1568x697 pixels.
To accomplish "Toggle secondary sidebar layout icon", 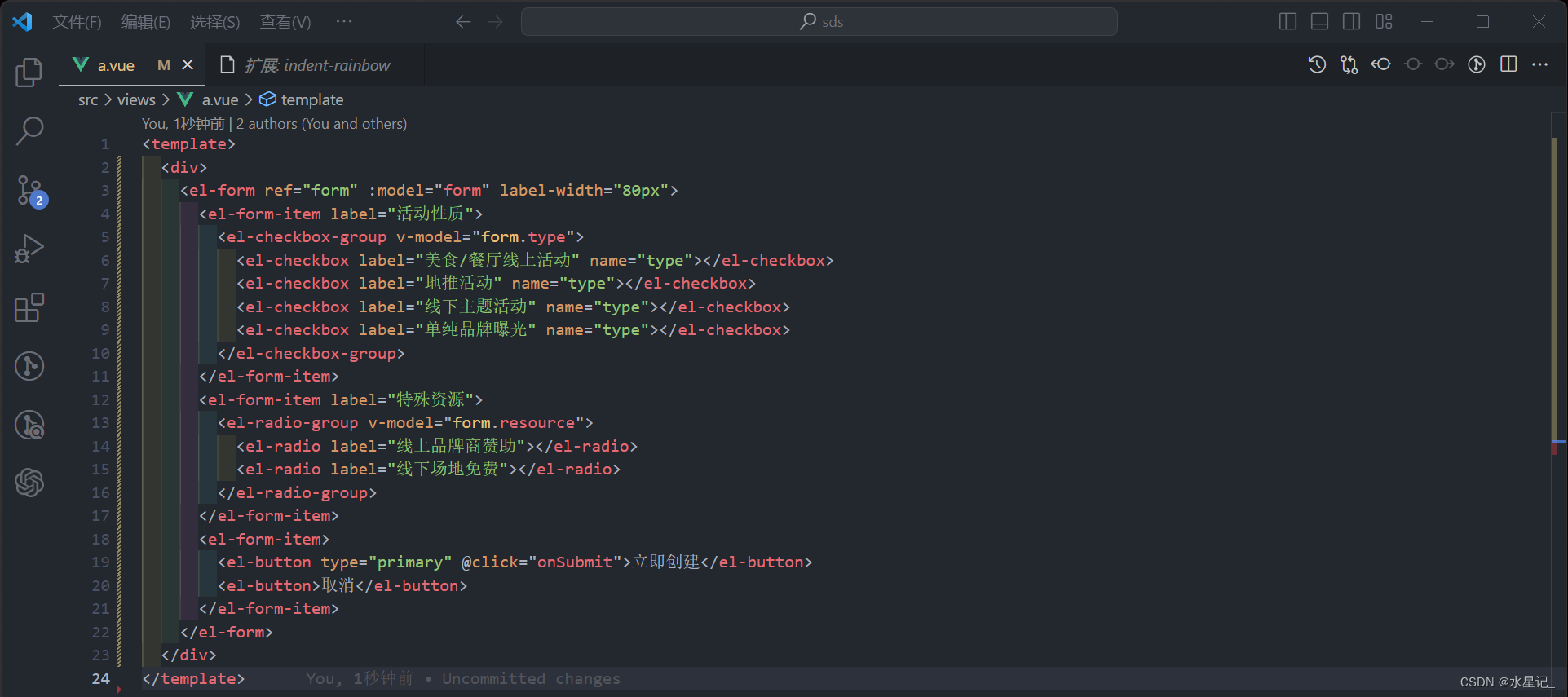I will (x=1351, y=22).
